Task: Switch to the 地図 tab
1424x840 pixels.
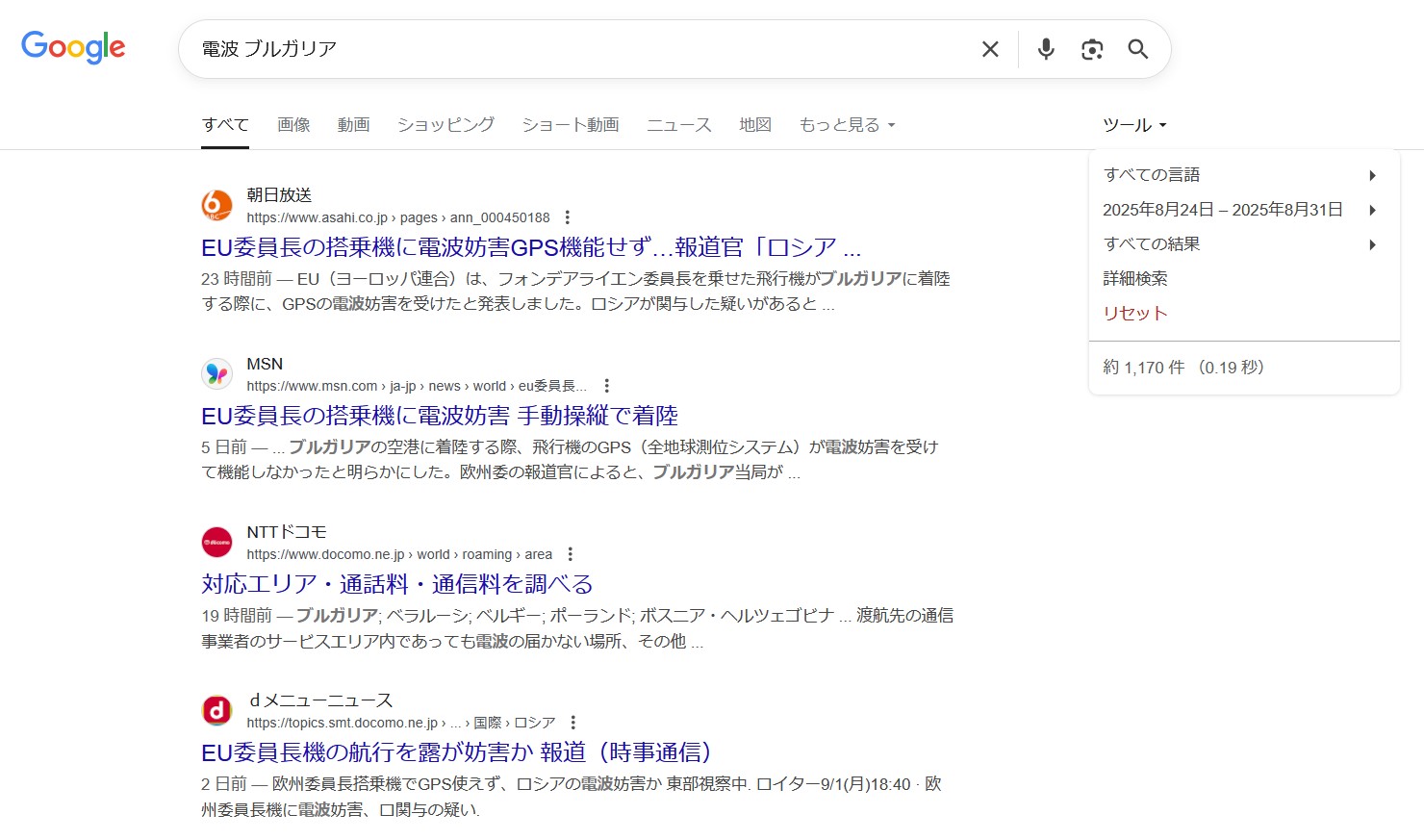Action: click(x=755, y=125)
